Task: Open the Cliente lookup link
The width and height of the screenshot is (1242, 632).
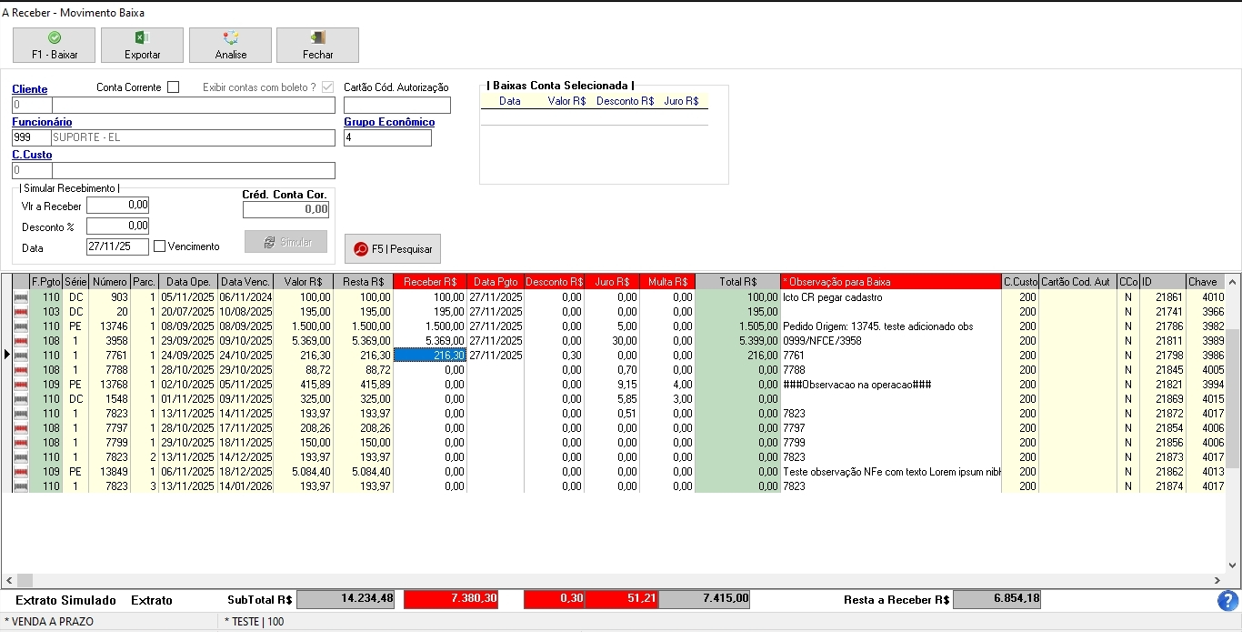Action: point(30,89)
